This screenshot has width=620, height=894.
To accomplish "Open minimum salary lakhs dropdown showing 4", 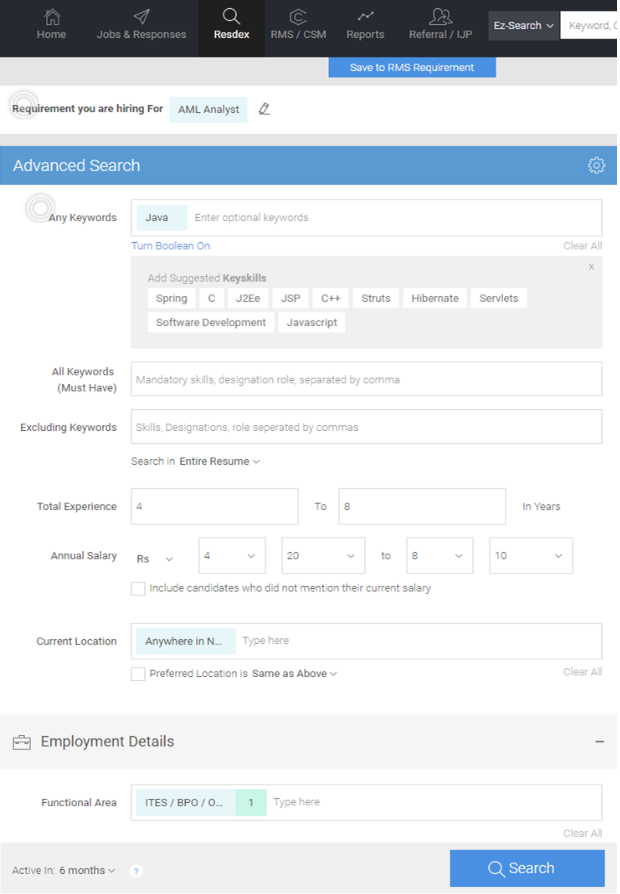I will [232, 555].
